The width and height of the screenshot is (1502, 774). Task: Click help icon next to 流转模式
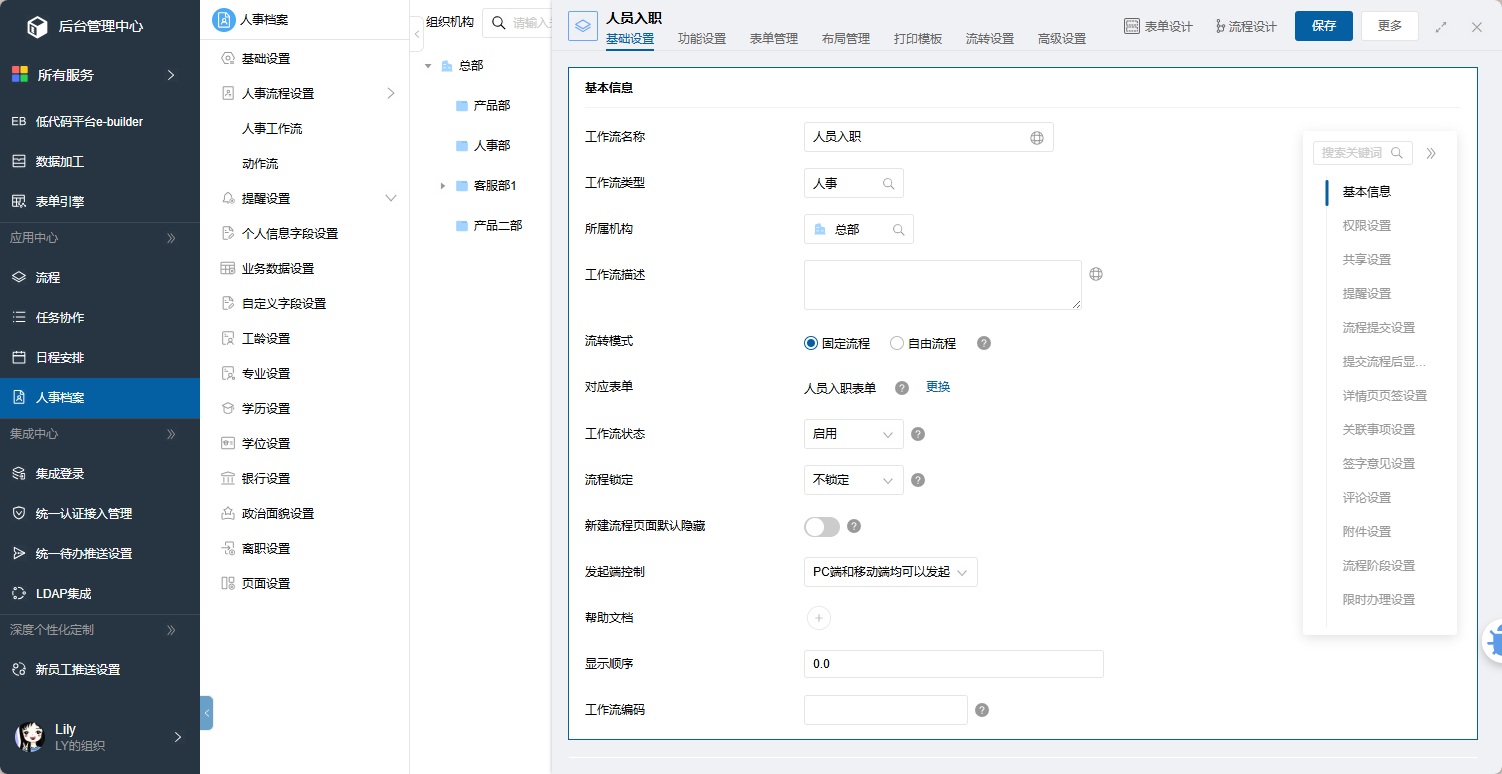coord(984,343)
